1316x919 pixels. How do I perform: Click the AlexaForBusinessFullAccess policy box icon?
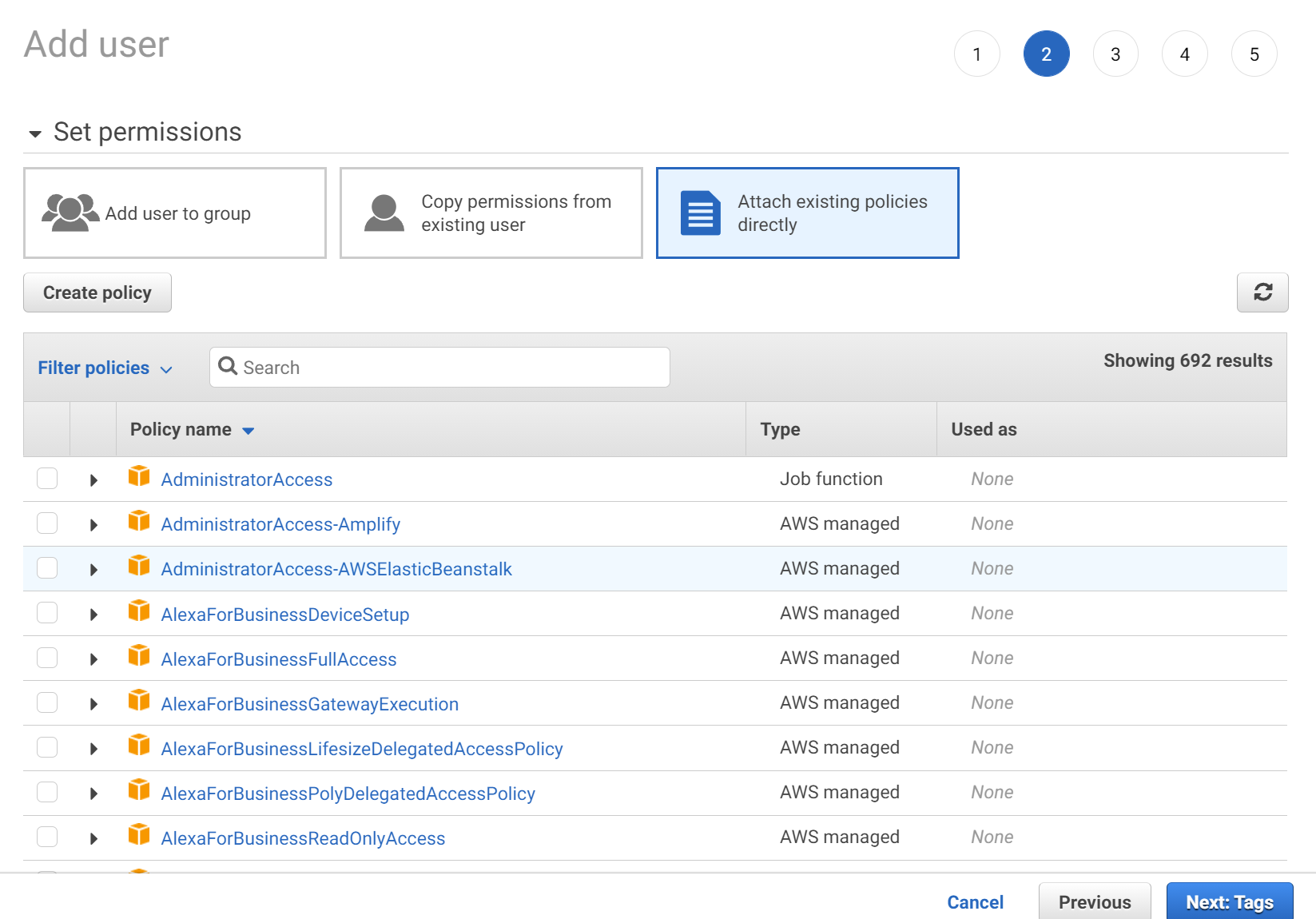(139, 655)
